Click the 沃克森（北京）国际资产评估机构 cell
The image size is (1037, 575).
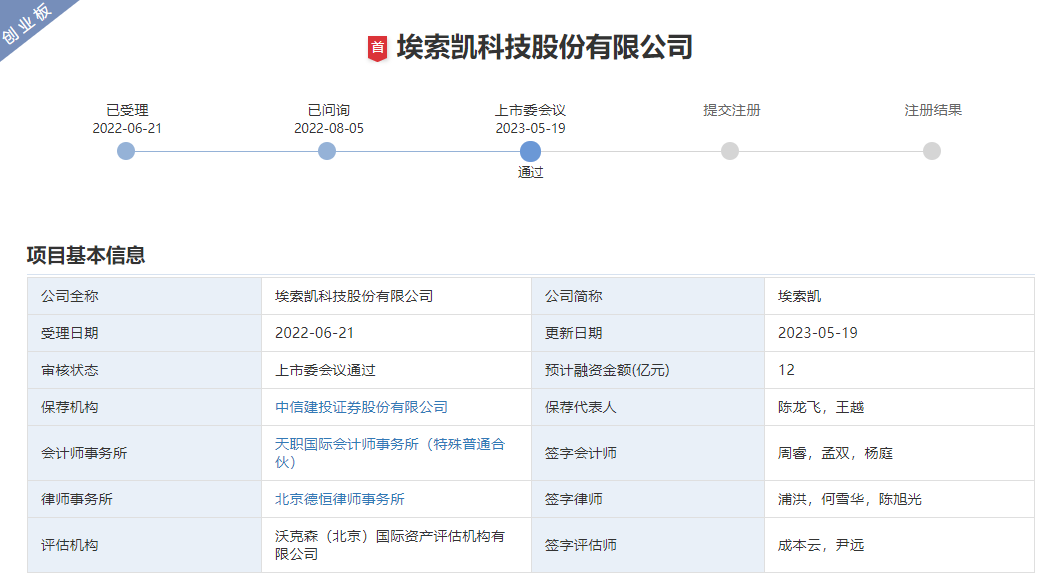389,545
